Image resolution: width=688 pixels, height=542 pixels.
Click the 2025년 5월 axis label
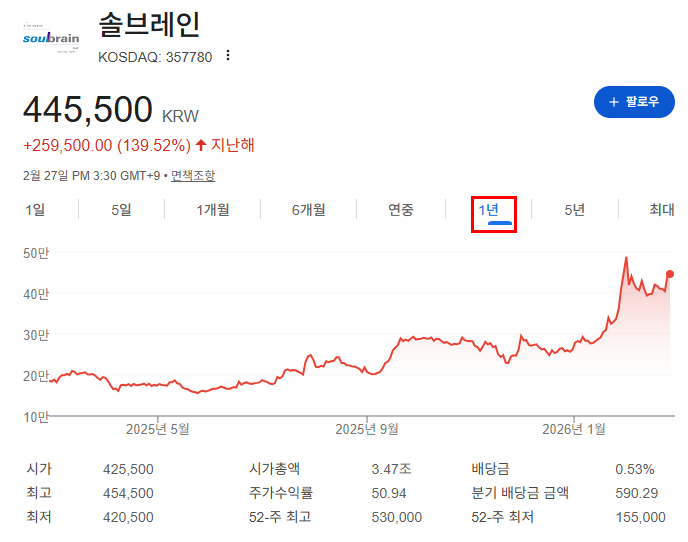pos(158,429)
